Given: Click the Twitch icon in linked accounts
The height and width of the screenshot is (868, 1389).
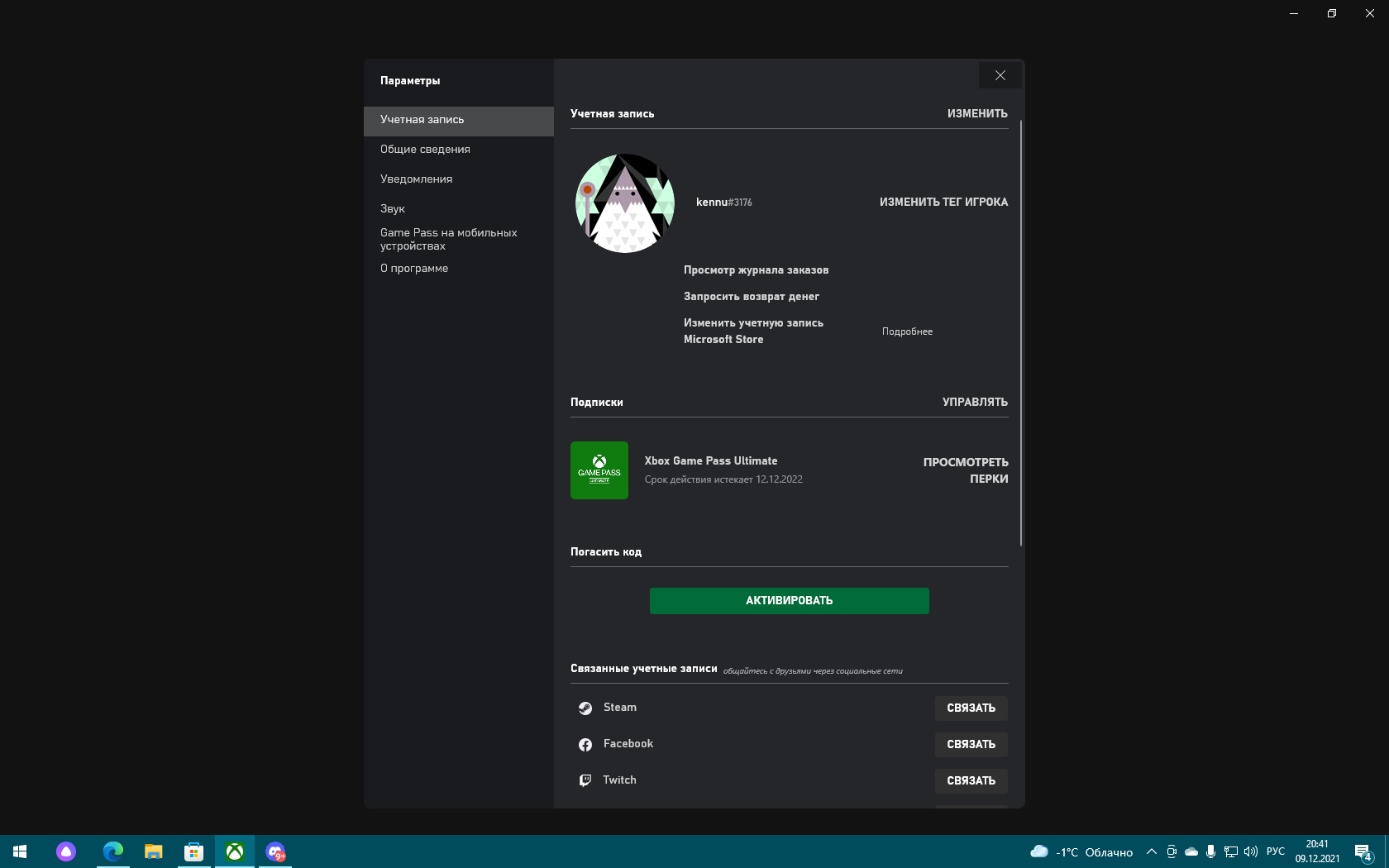Looking at the screenshot, I should (585, 780).
